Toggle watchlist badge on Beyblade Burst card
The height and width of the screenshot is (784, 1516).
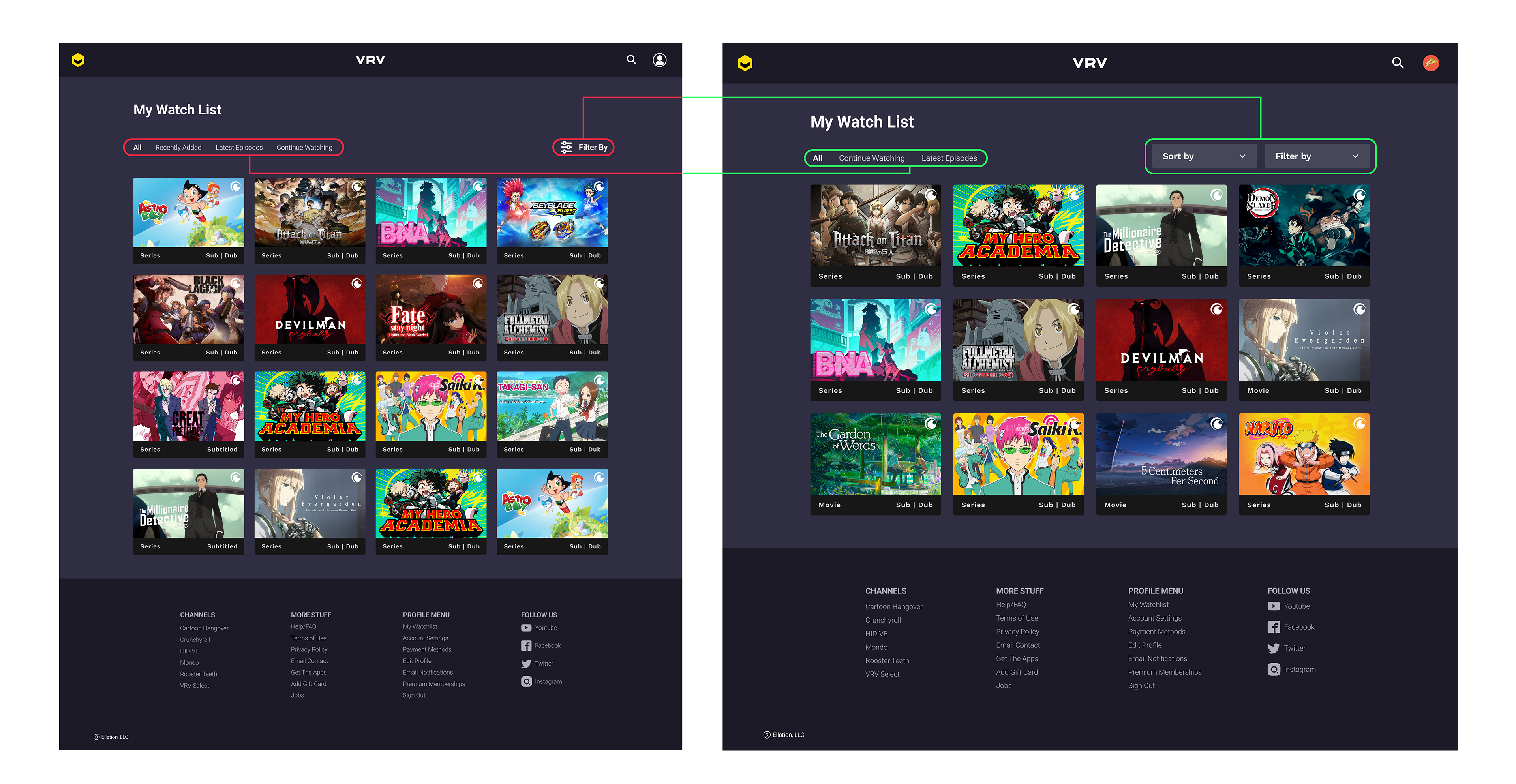(x=599, y=187)
